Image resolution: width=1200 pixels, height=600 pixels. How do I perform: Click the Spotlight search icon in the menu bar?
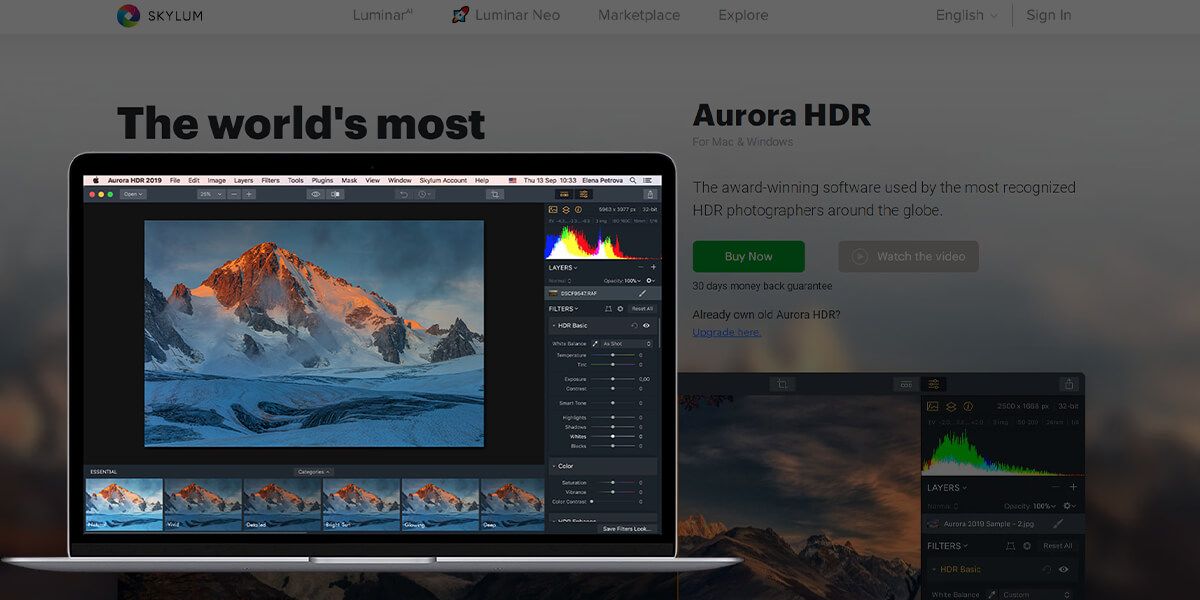click(x=633, y=180)
